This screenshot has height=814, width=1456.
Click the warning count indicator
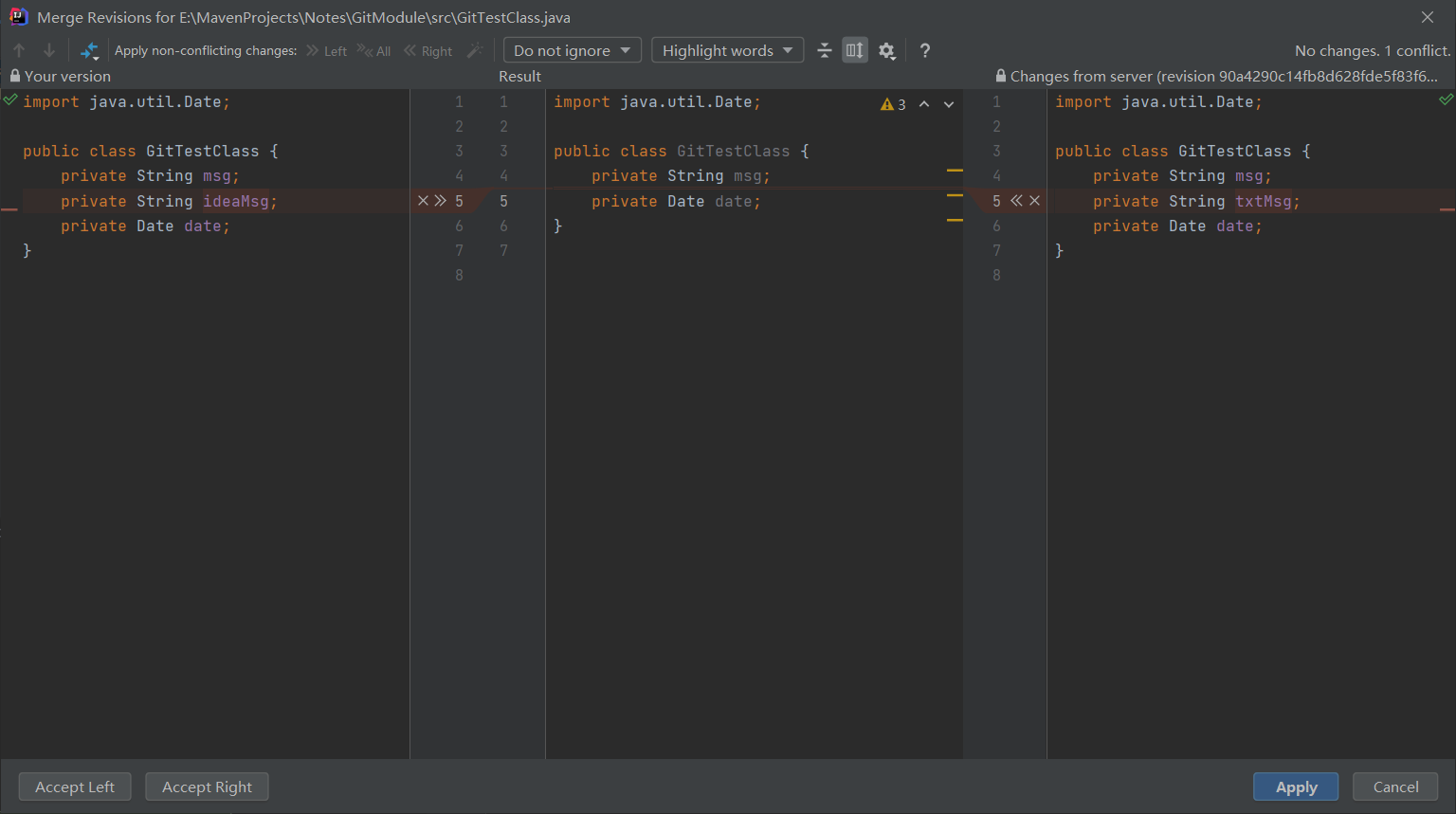[893, 104]
